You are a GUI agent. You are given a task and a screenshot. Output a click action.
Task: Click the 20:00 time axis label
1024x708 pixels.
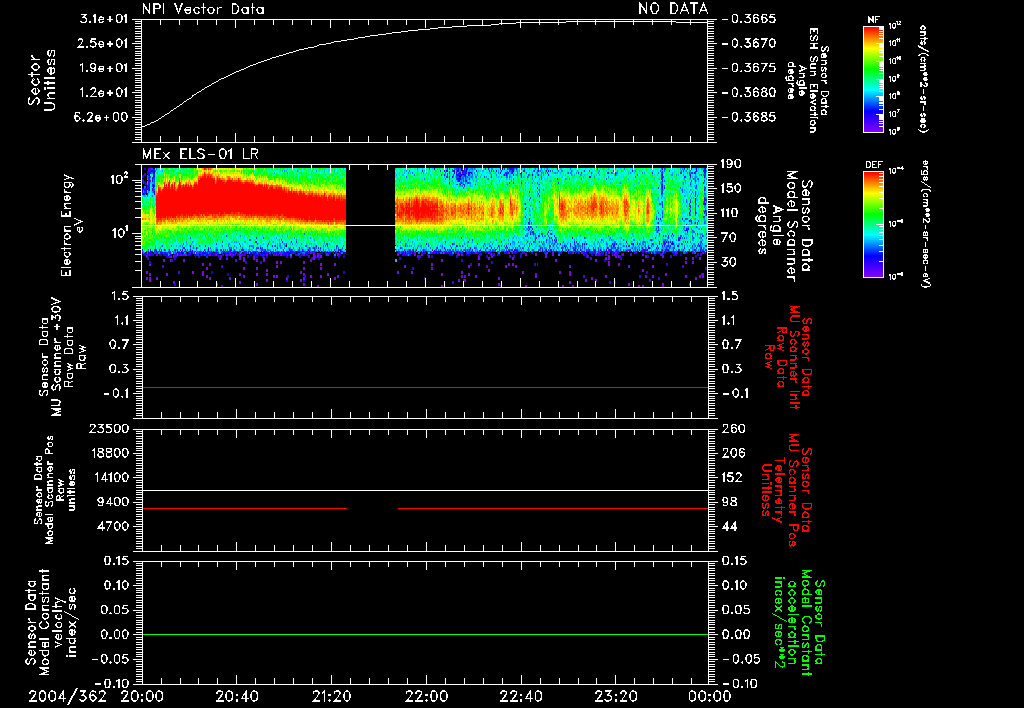pos(142,696)
